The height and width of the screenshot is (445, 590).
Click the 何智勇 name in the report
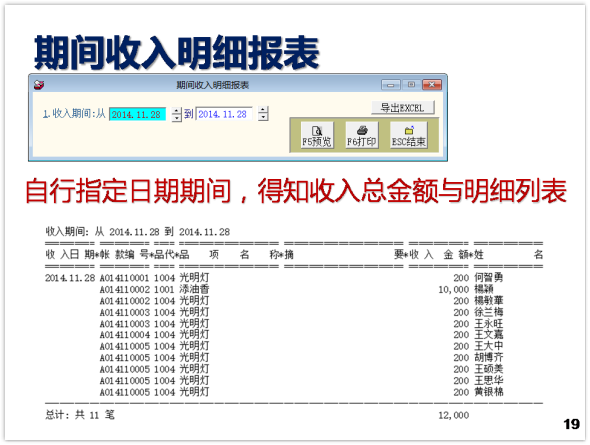tap(488, 278)
